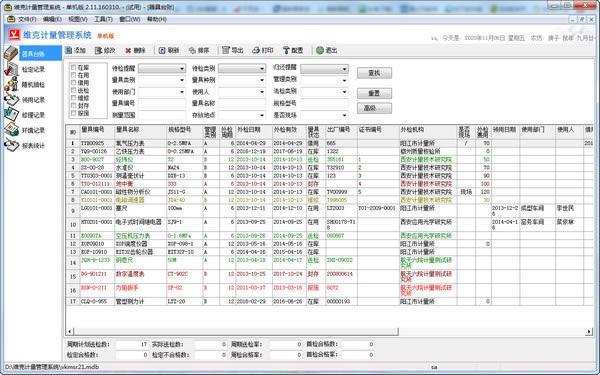
Task: Click the 刷新 (refresh) toolbar icon
Action: pyautogui.click(x=162, y=50)
